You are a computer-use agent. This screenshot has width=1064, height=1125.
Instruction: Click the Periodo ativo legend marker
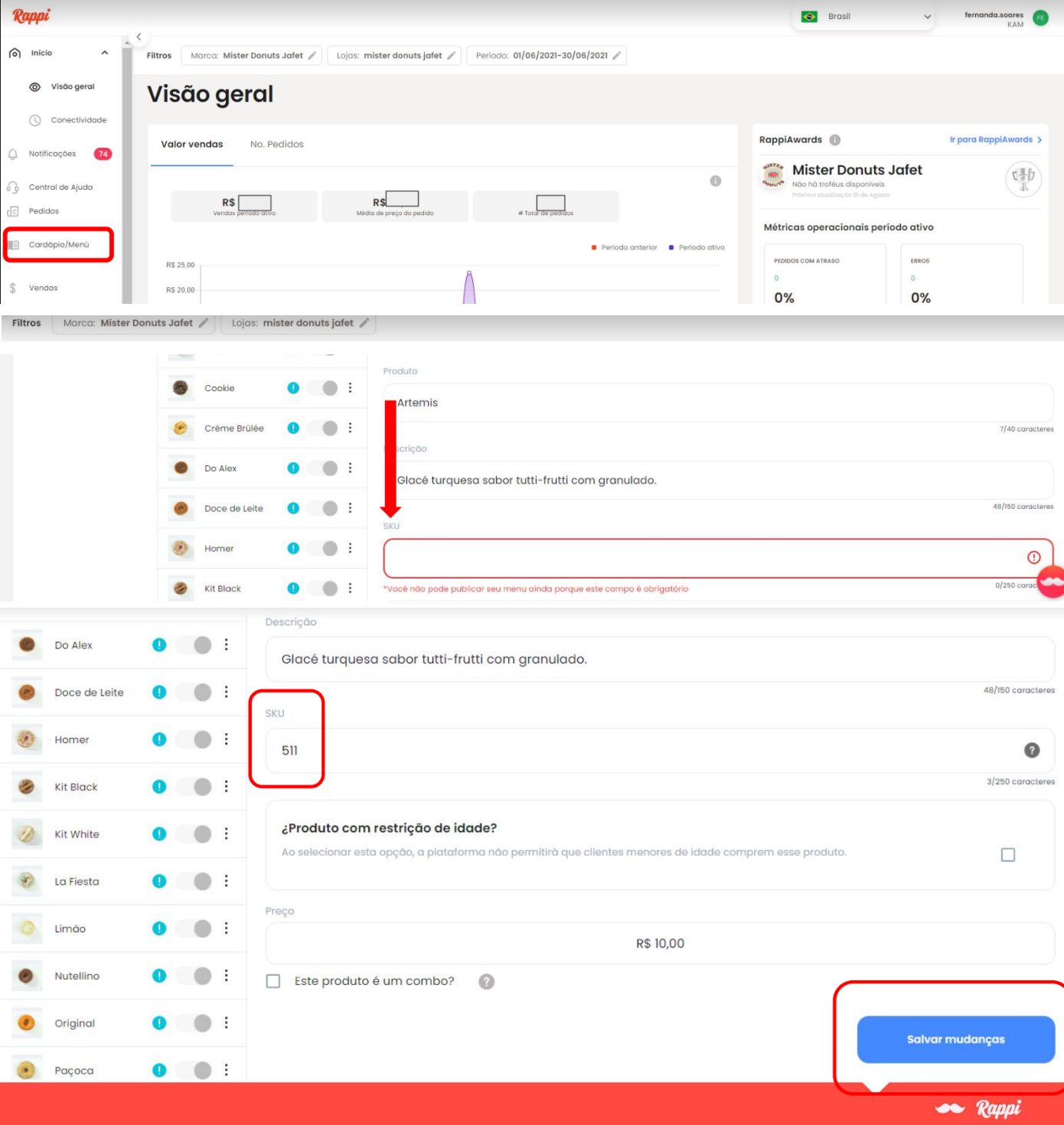pos(671,248)
